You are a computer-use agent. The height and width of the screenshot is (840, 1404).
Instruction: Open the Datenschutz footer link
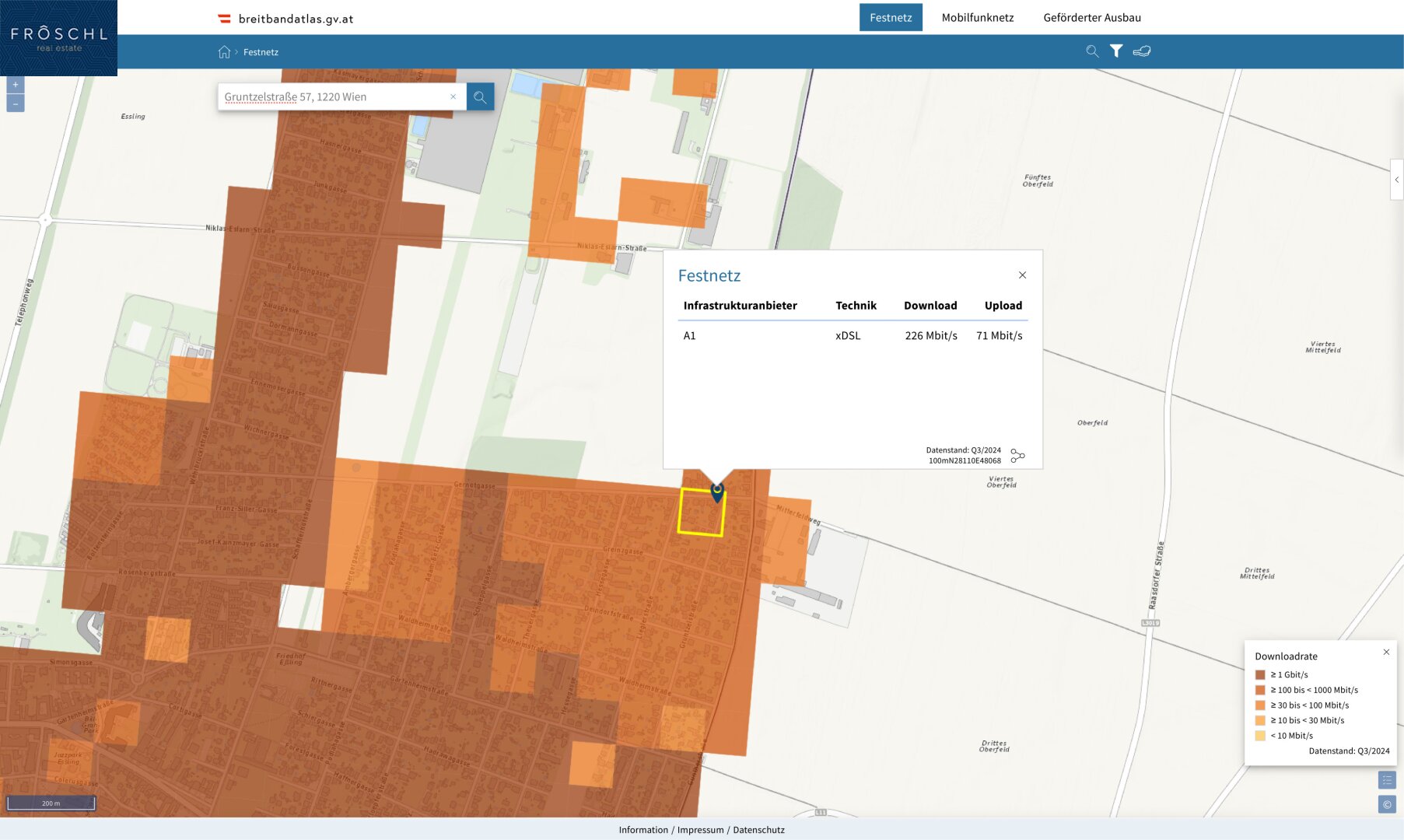(x=758, y=830)
